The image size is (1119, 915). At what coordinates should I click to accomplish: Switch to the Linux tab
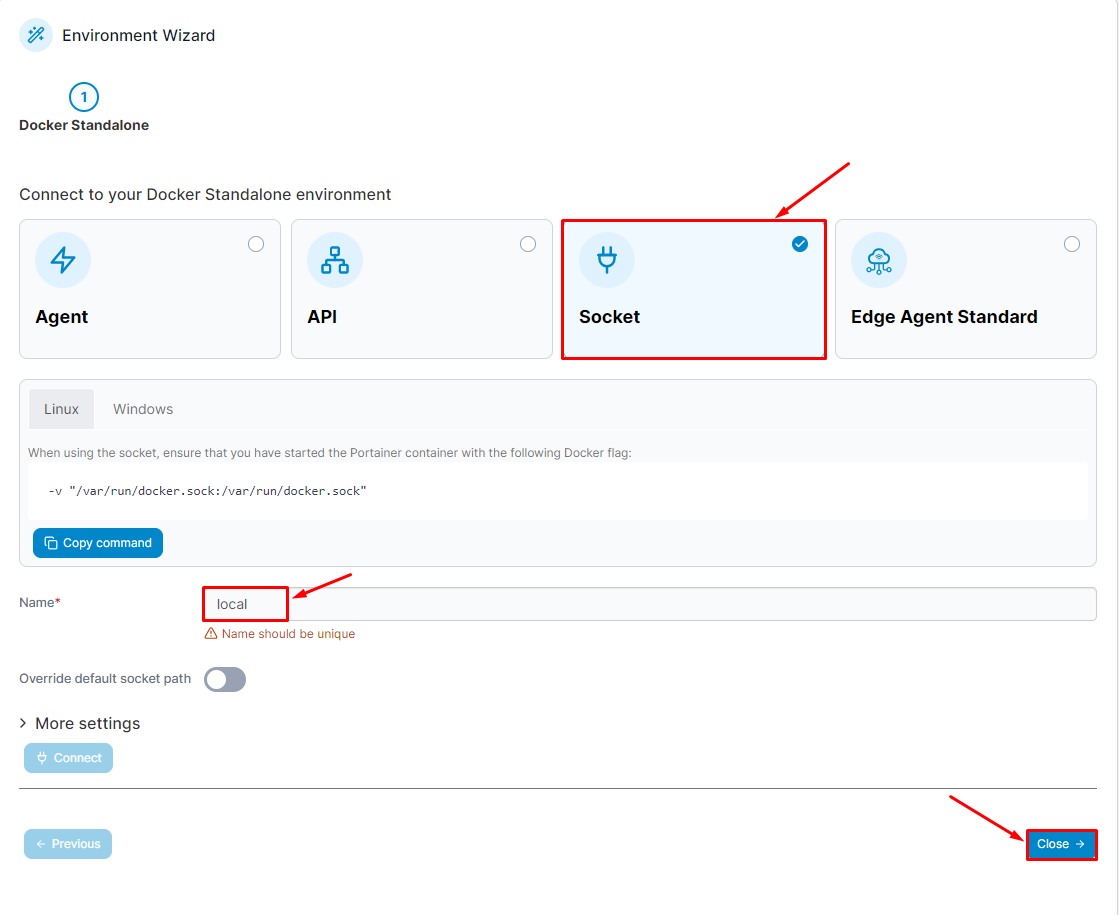tap(61, 409)
